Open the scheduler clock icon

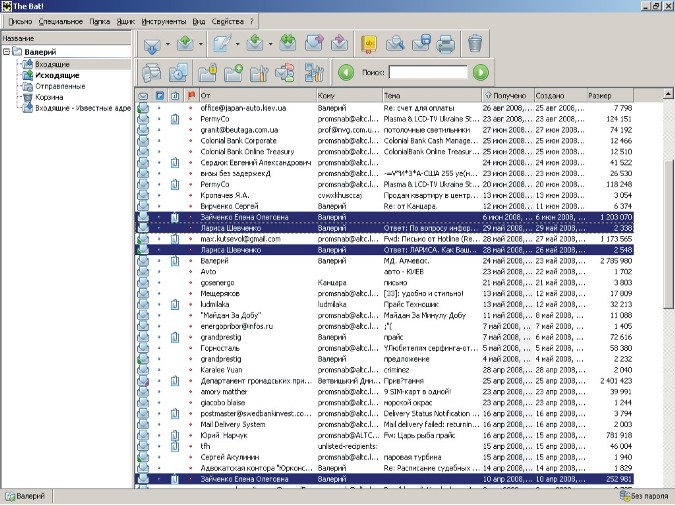point(178,72)
